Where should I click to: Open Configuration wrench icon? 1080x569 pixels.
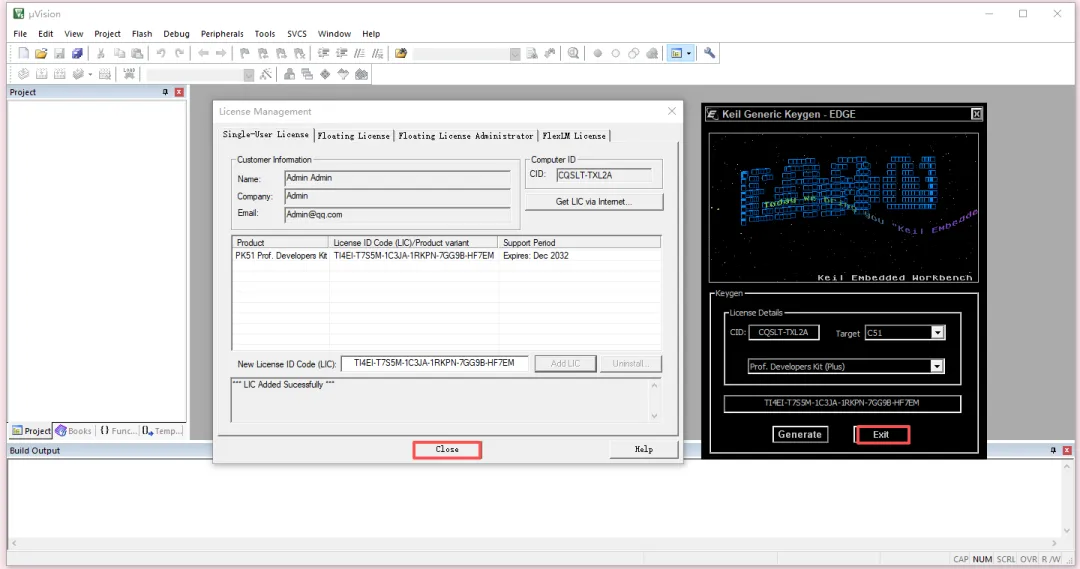point(709,53)
